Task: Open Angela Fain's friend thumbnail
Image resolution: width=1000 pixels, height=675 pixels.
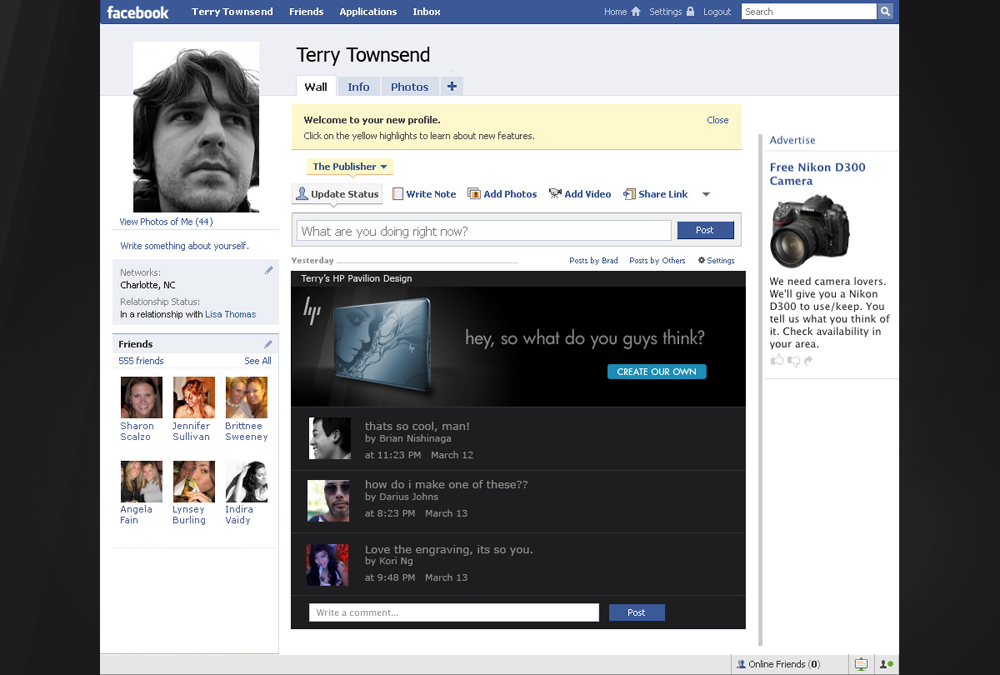Action: click(x=142, y=482)
